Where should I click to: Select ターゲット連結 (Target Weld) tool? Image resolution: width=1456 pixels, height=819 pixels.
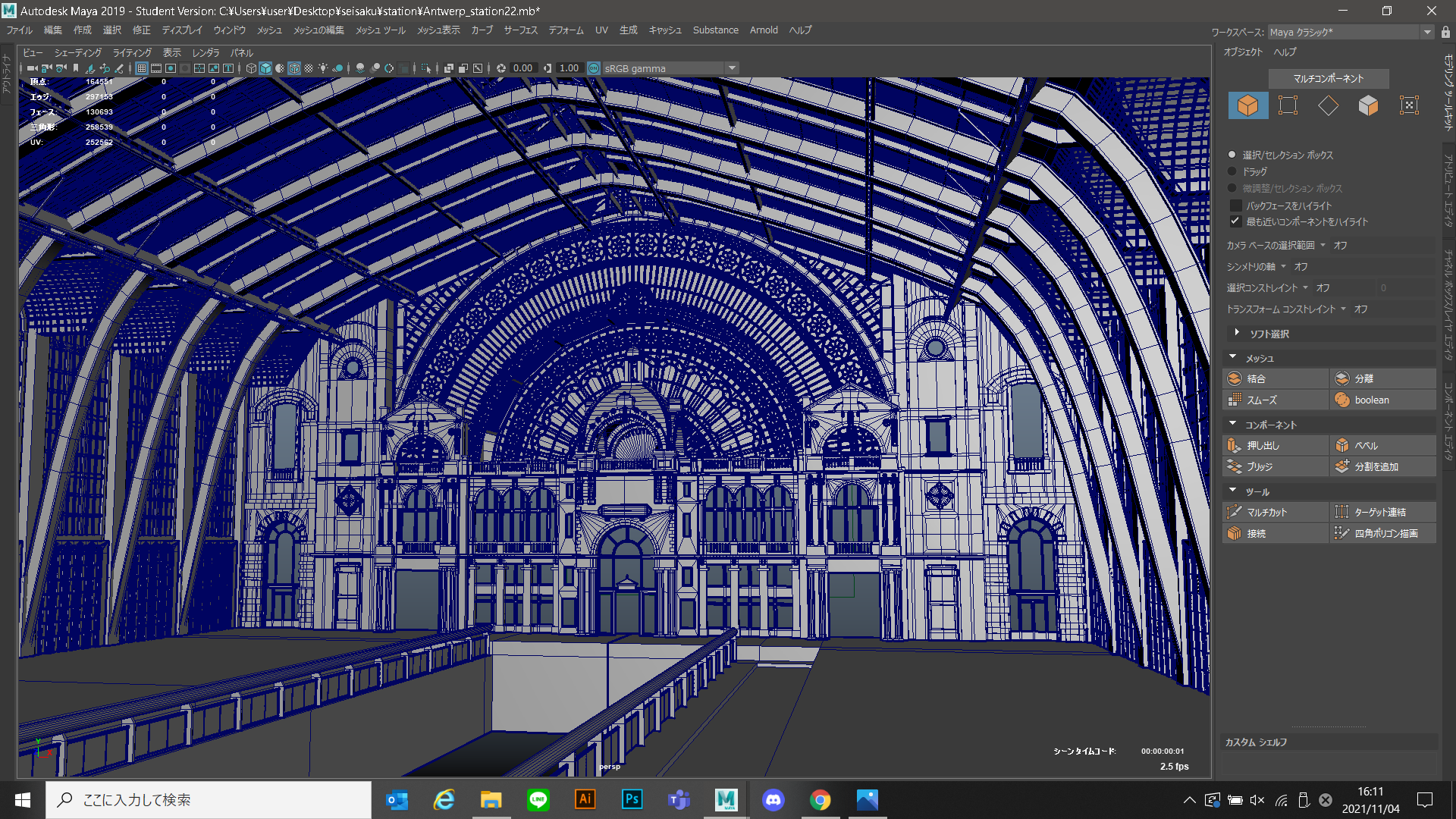click(x=1383, y=512)
